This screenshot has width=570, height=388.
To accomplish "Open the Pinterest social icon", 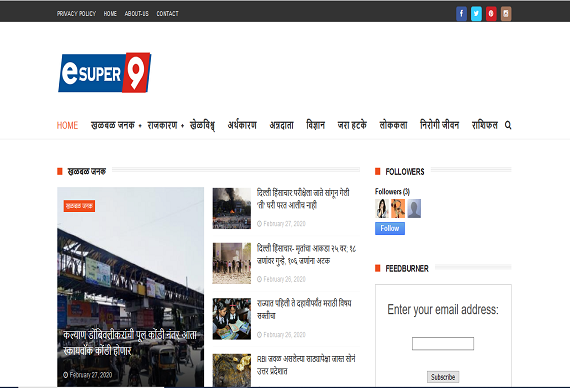I will [491, 14].
